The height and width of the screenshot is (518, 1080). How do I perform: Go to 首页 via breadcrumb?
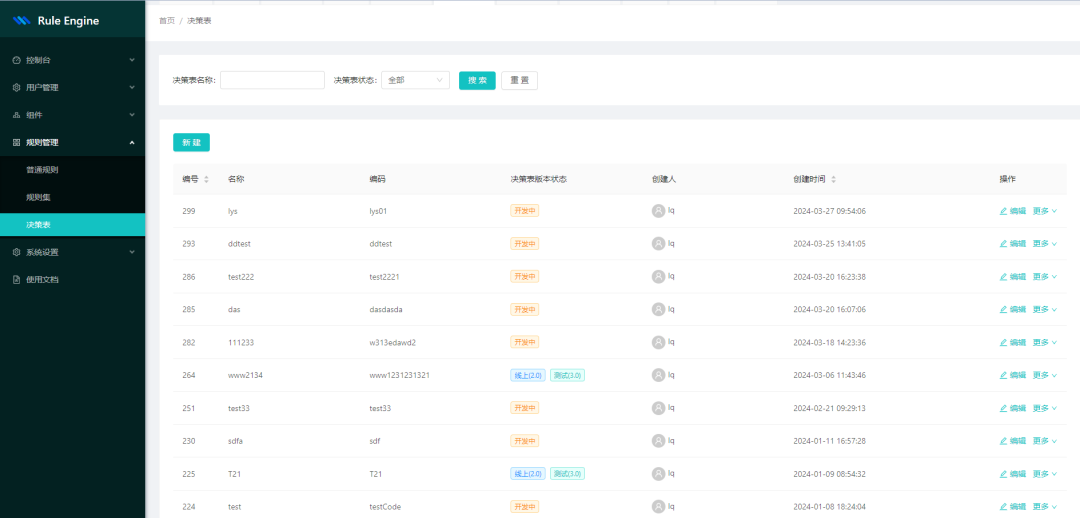[166, 20]
